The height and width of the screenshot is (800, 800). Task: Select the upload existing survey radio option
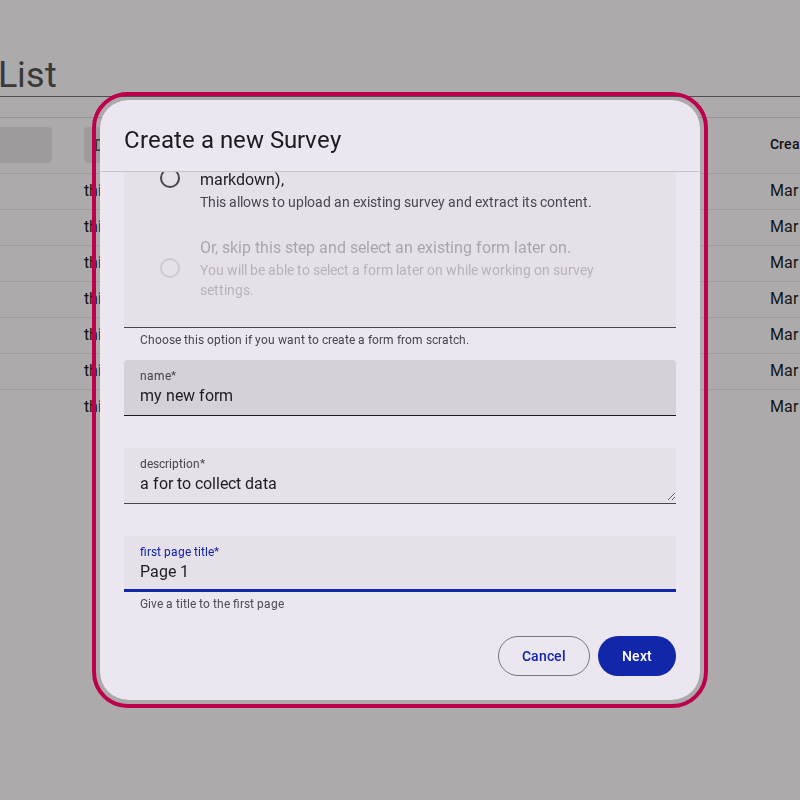coord(170,179)
